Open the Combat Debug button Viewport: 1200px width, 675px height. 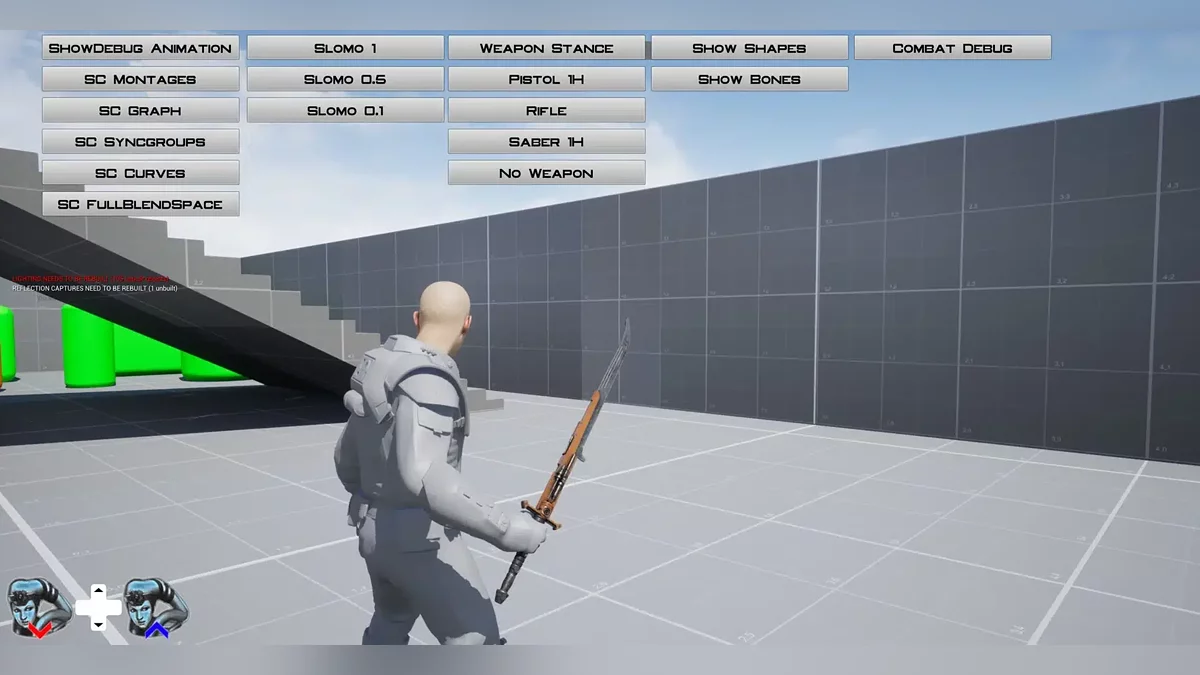pos(953,48)
